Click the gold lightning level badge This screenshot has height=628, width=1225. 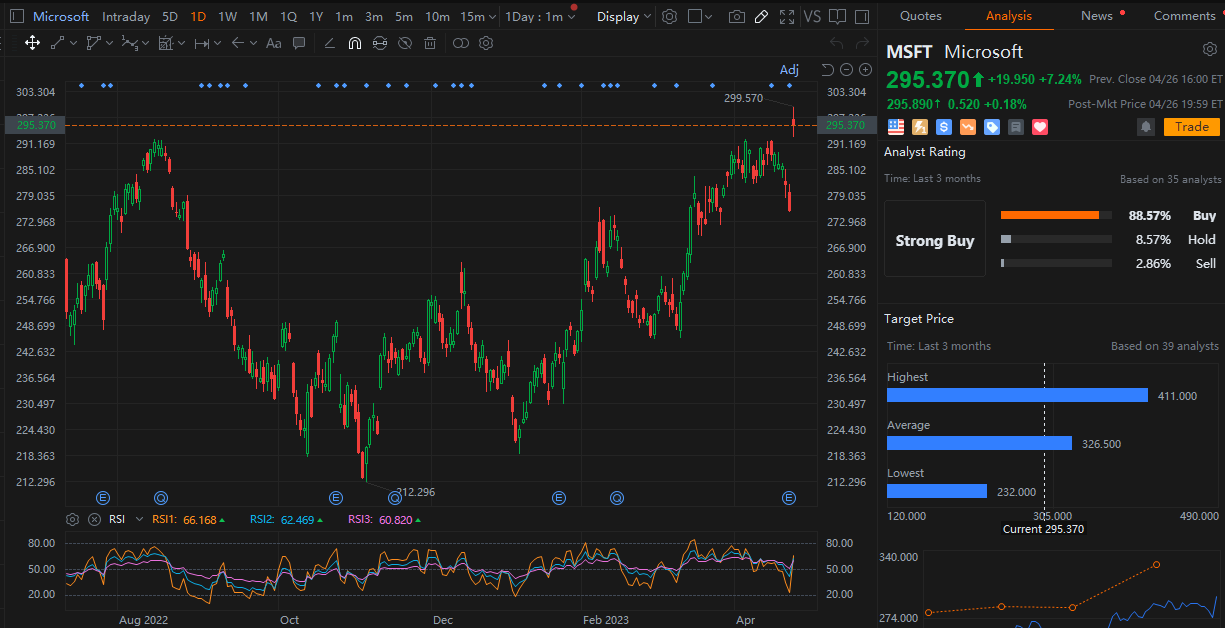(x=919, y=127)
